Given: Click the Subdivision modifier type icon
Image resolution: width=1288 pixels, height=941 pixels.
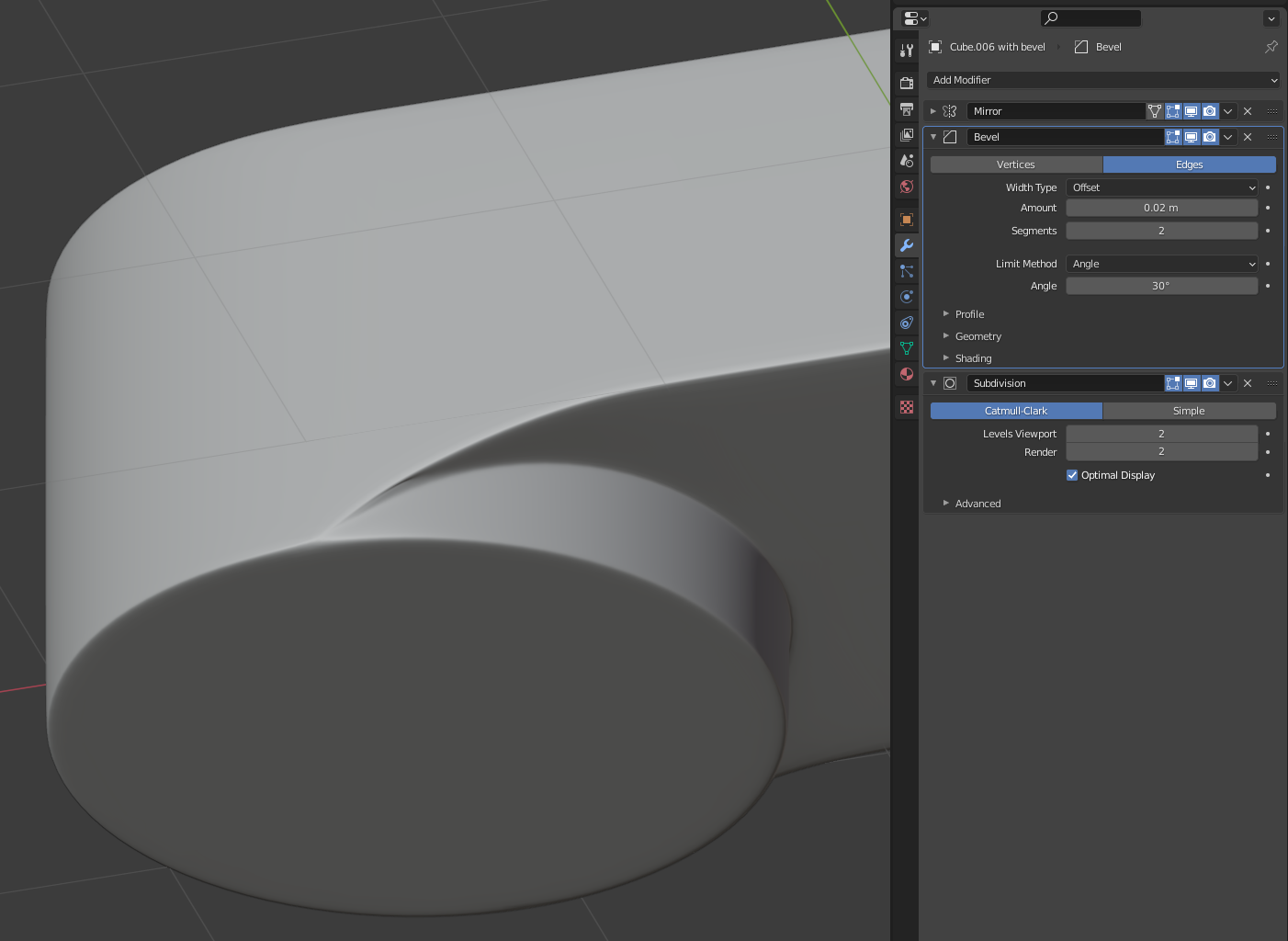Looking at the screenshot, I should point(950,383).
